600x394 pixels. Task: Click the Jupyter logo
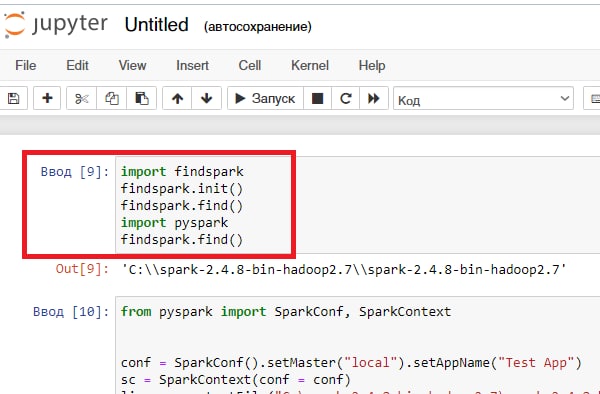[55, 24]
